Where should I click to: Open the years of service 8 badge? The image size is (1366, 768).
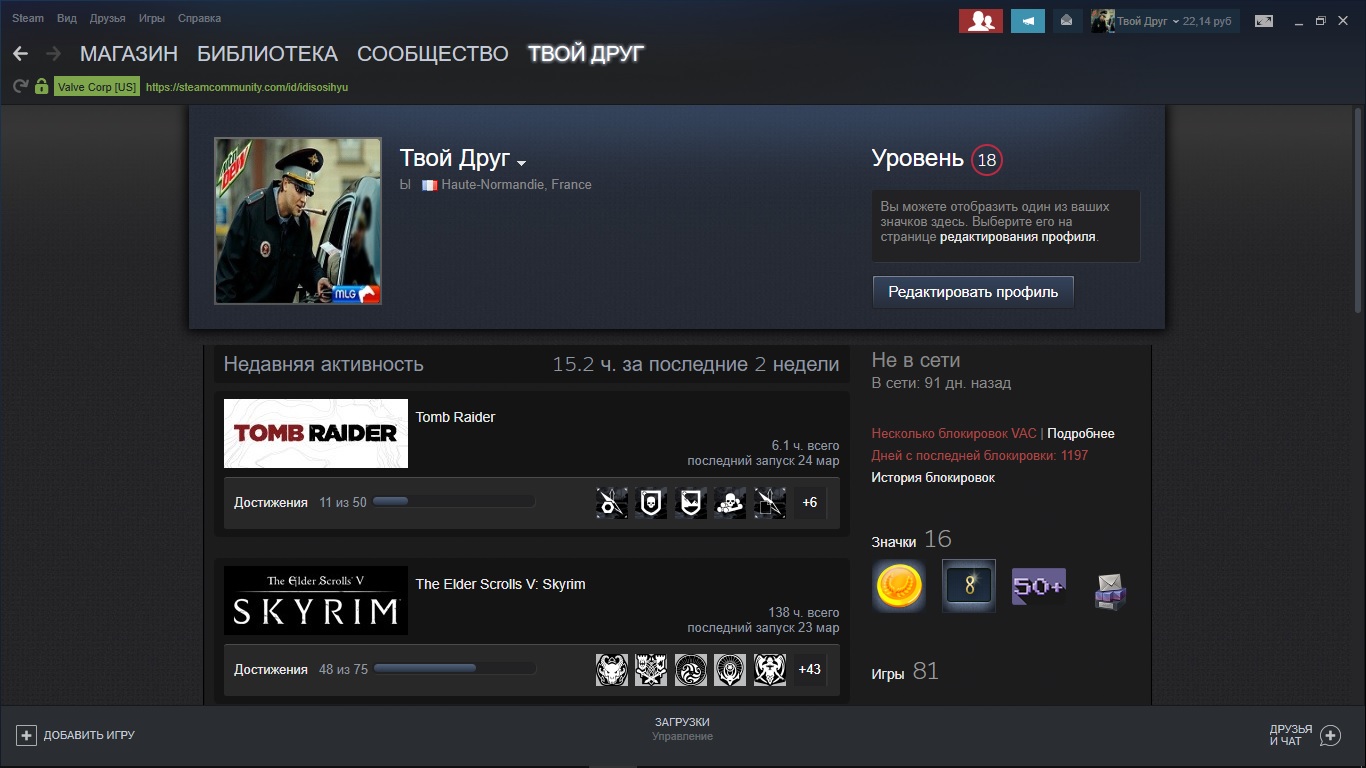969,586
